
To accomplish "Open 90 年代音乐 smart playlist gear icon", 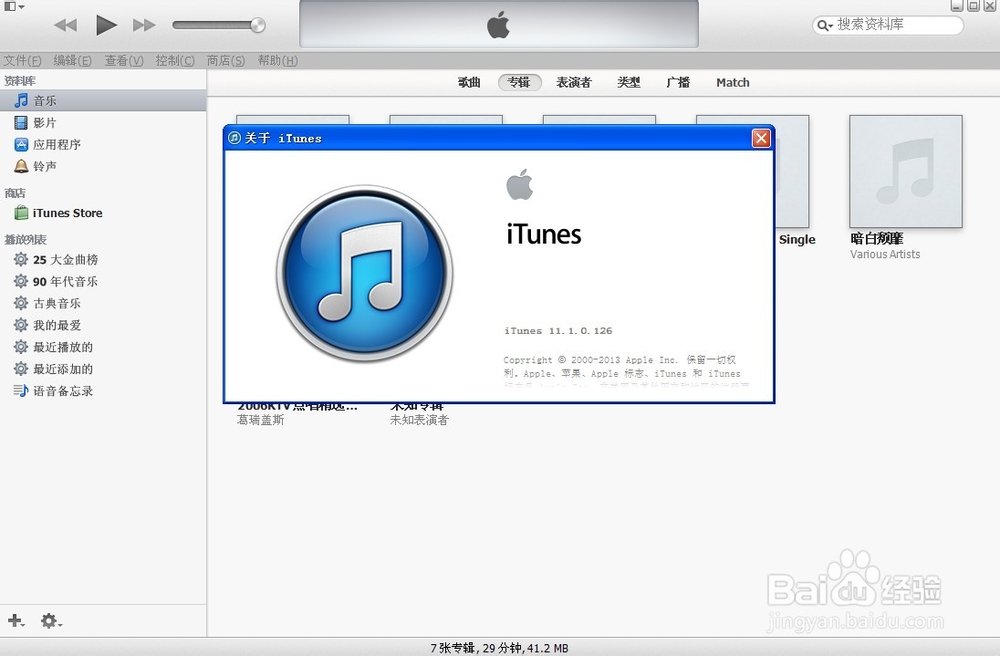I will [x=21, y=281].
